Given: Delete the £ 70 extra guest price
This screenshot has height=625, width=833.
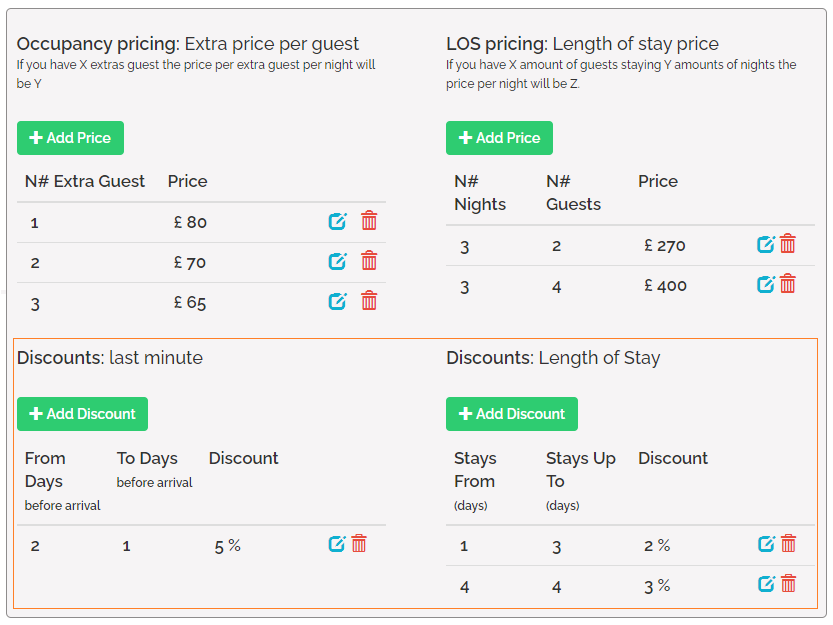Looking at the screenshot, I should coord(369,261).
